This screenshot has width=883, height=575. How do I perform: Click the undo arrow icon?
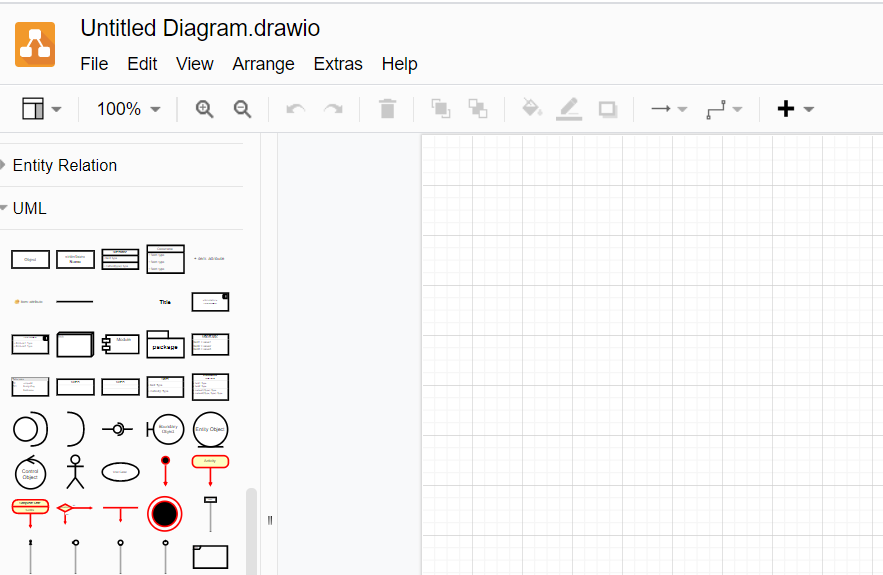296,109
